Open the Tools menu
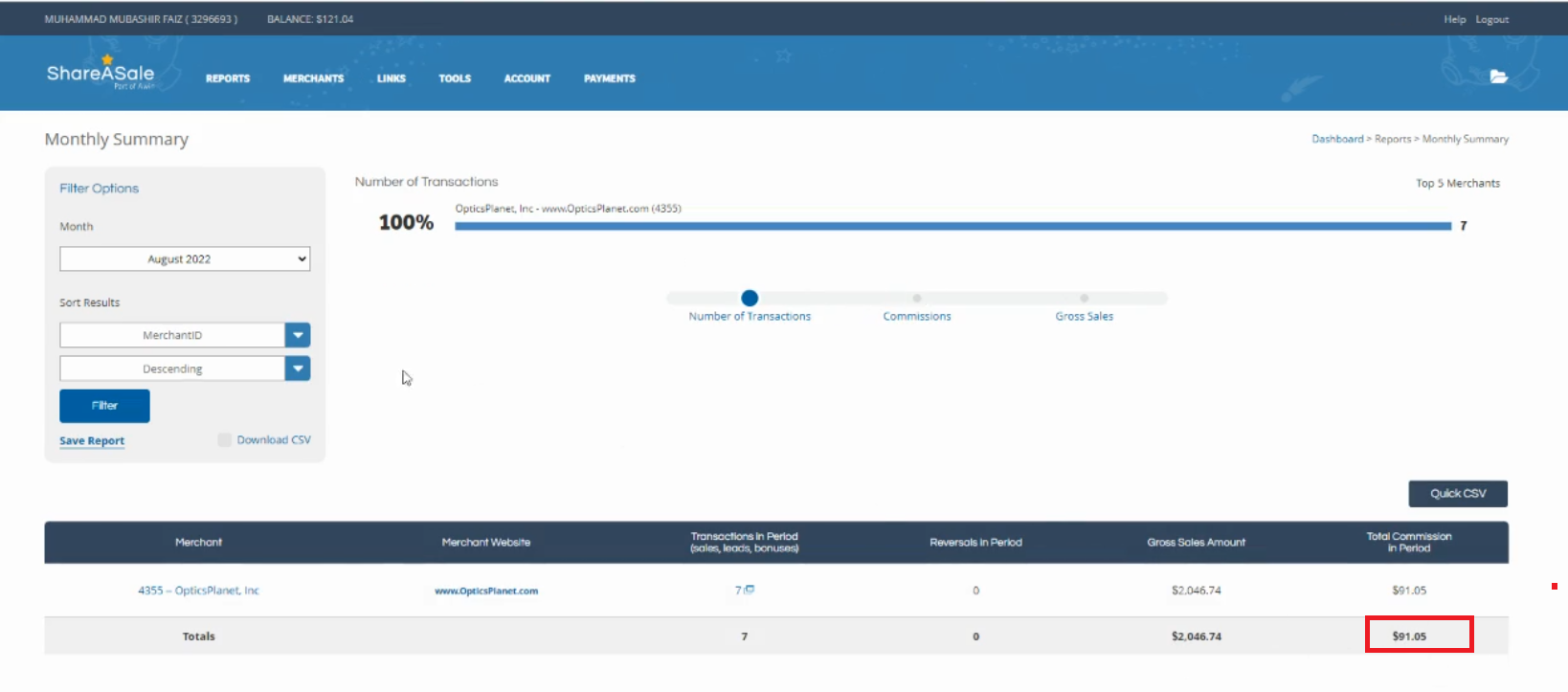Screen dimensions: 1568x692 pos(455,78)
